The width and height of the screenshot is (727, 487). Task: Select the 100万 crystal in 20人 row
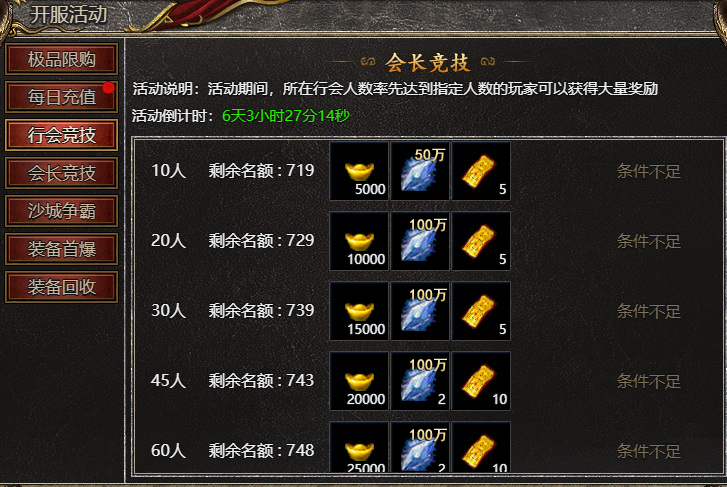pyautogui.click(x=420, y=241)
